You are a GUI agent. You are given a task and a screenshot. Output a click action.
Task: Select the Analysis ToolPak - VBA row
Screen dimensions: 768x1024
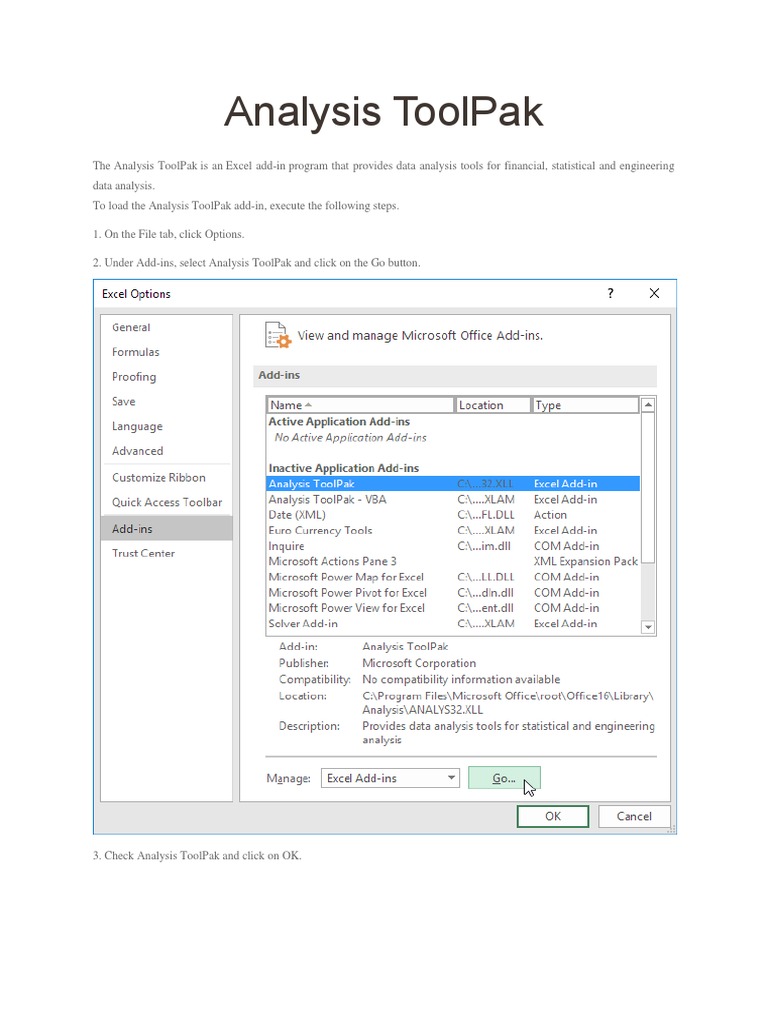tap(453, 500)
